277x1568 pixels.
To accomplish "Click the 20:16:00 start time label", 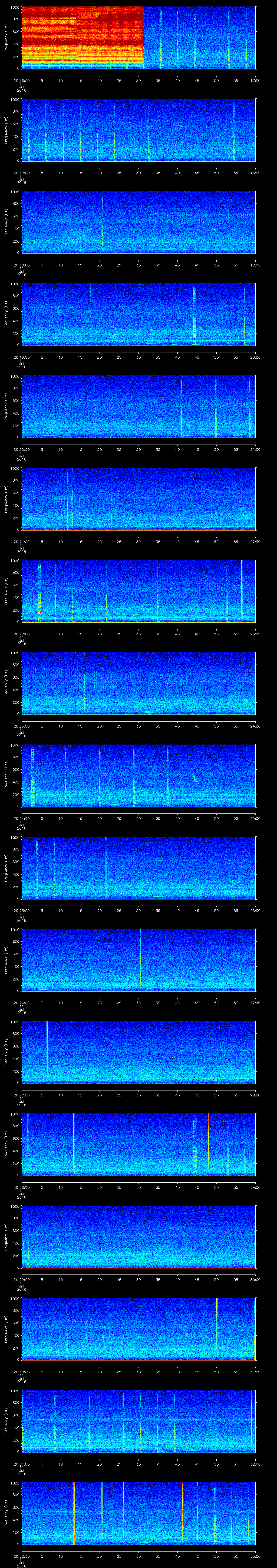I will (21, 80).
